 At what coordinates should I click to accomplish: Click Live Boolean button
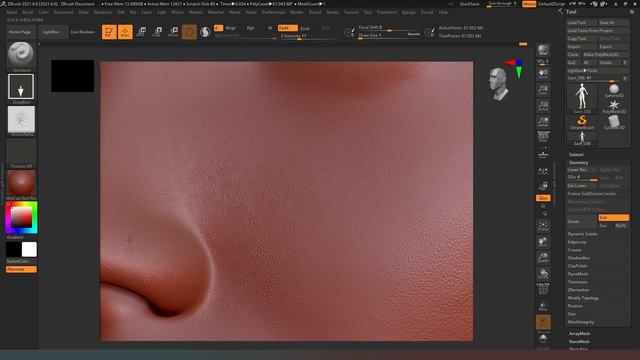pos(82,32)
